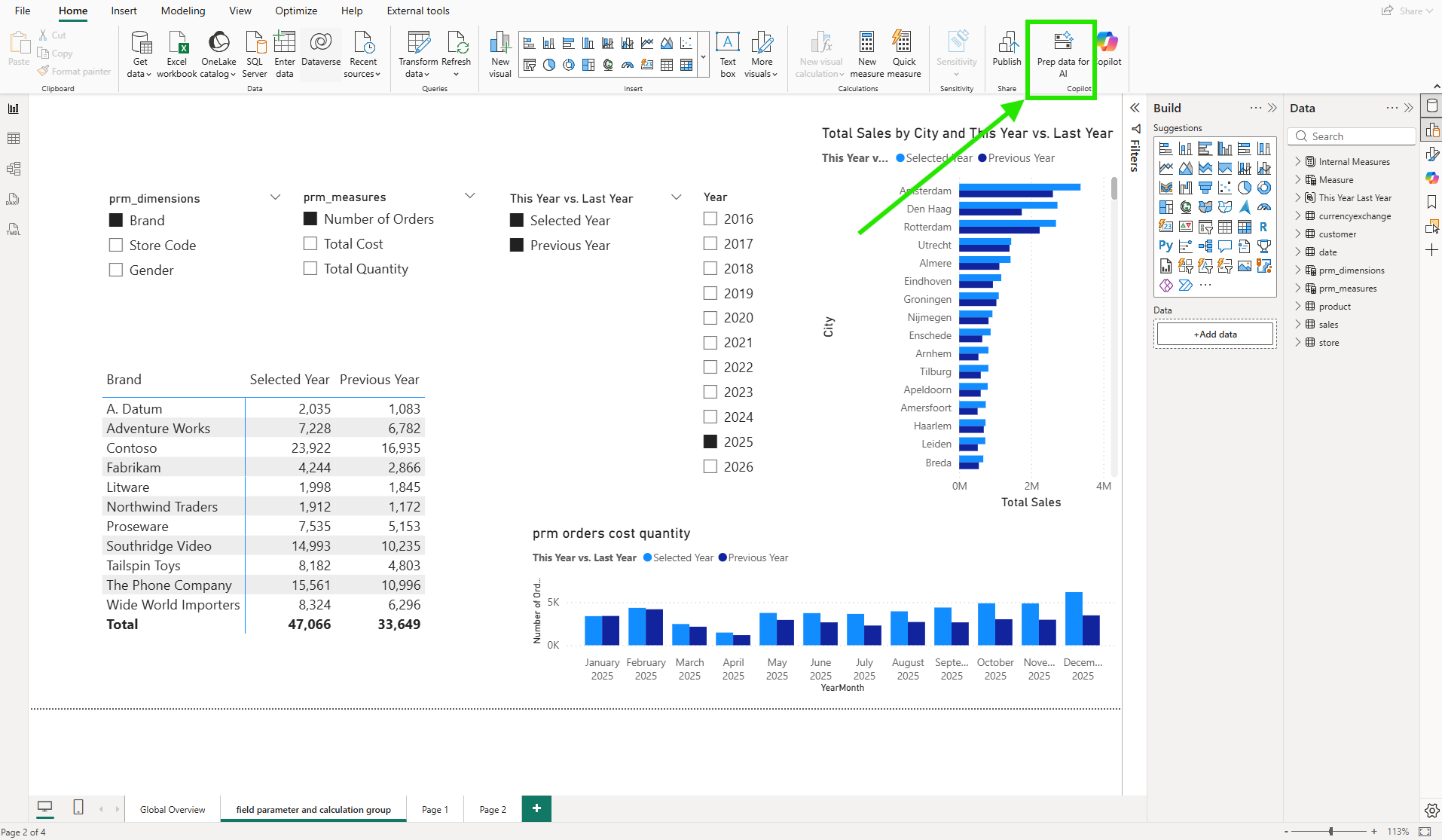Open the Optimize ribbon tab
1442x840 pixels.
click(296, 11)
